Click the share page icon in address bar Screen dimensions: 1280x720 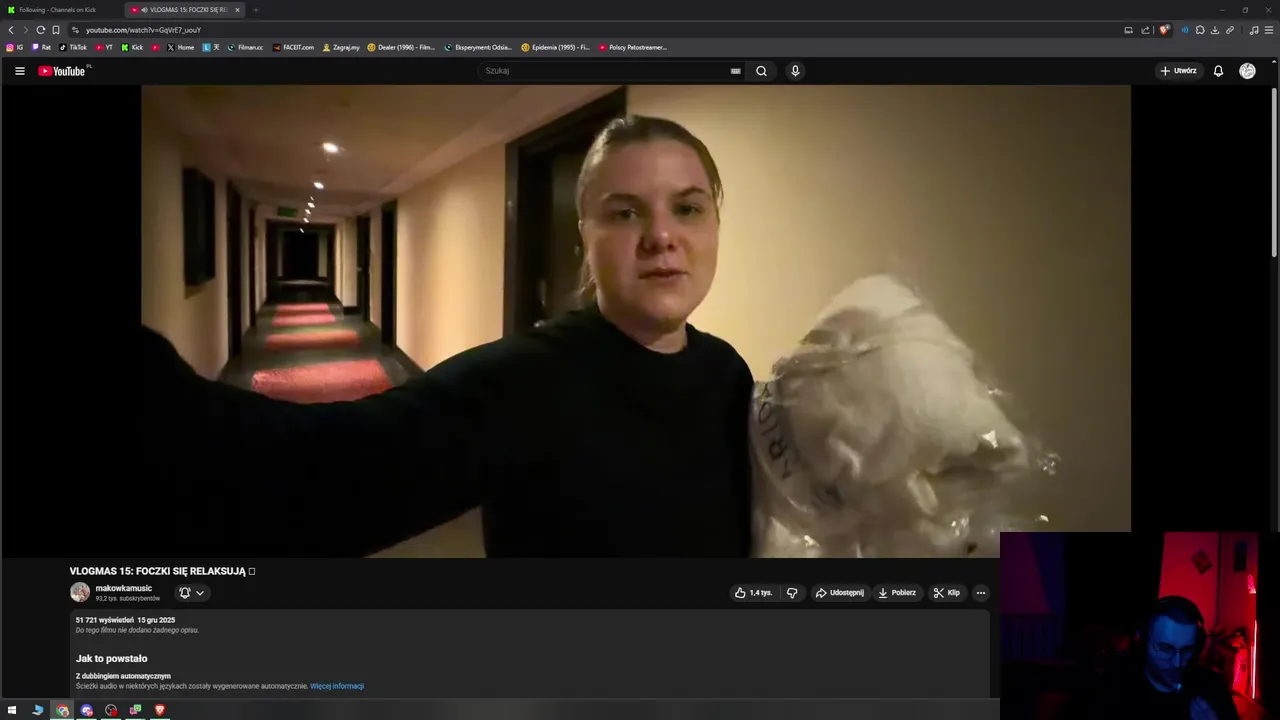click(1145, 30)
